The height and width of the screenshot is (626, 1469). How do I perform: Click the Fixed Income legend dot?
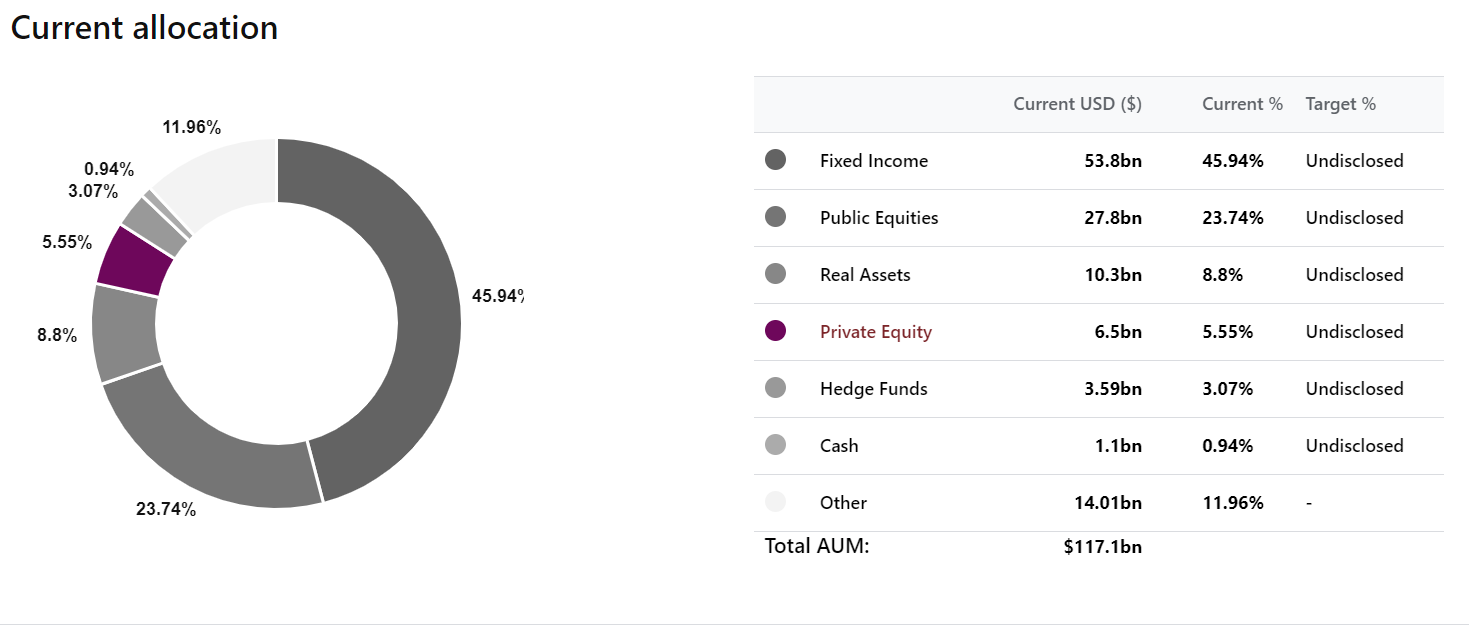[775, 160]
